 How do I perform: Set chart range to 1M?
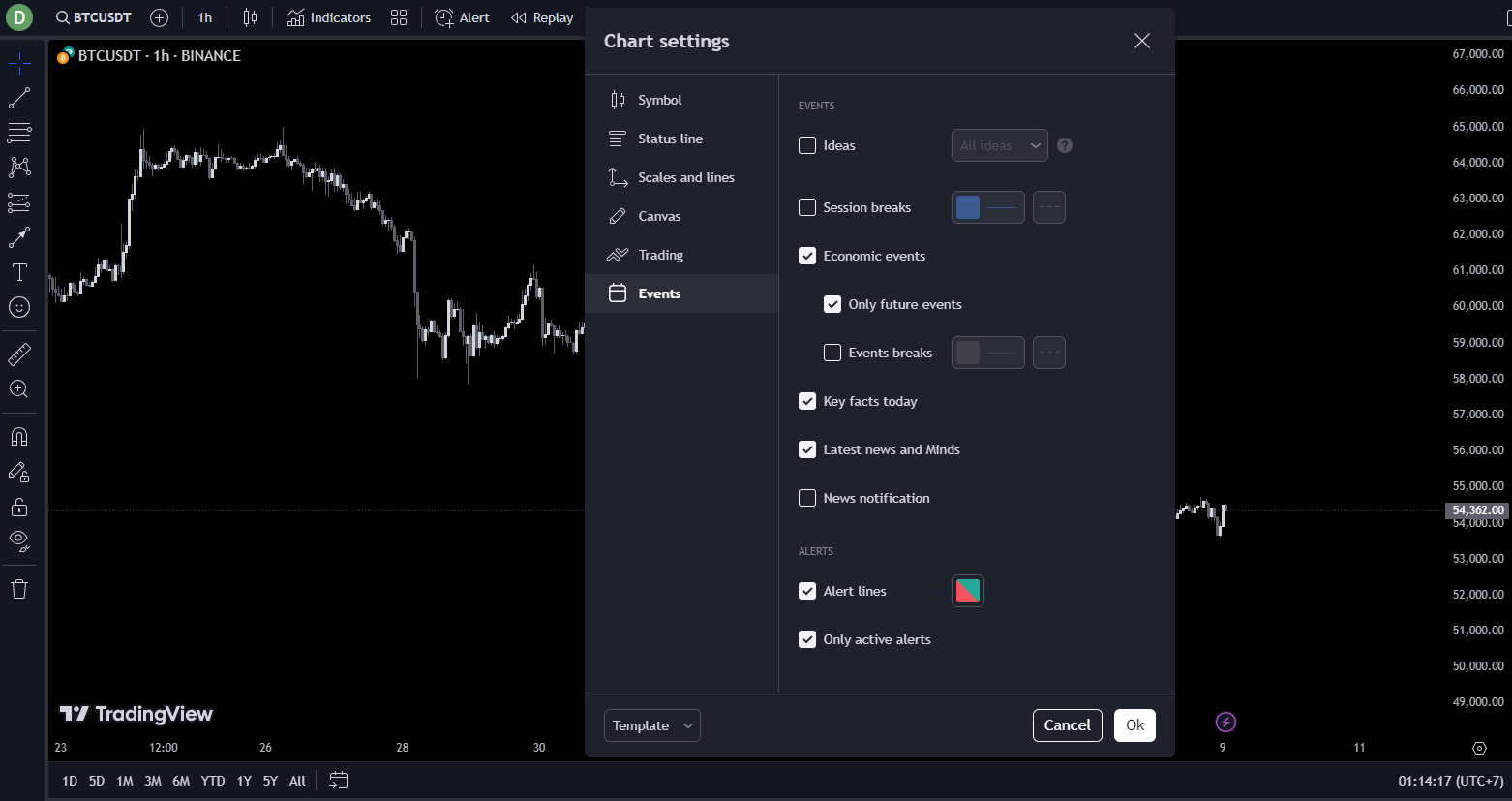pyautogui.click(x=125, y=781)
